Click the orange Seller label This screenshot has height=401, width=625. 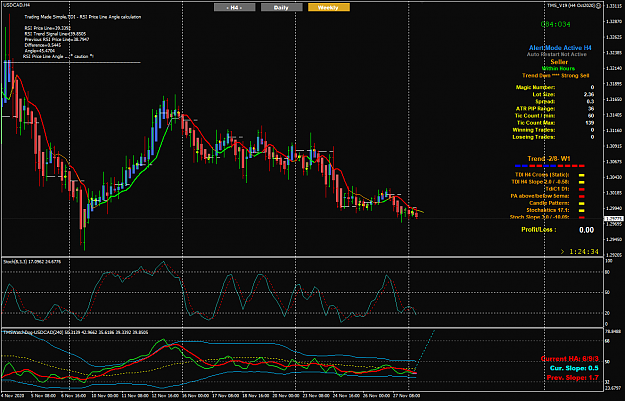[x=559, y=62]
